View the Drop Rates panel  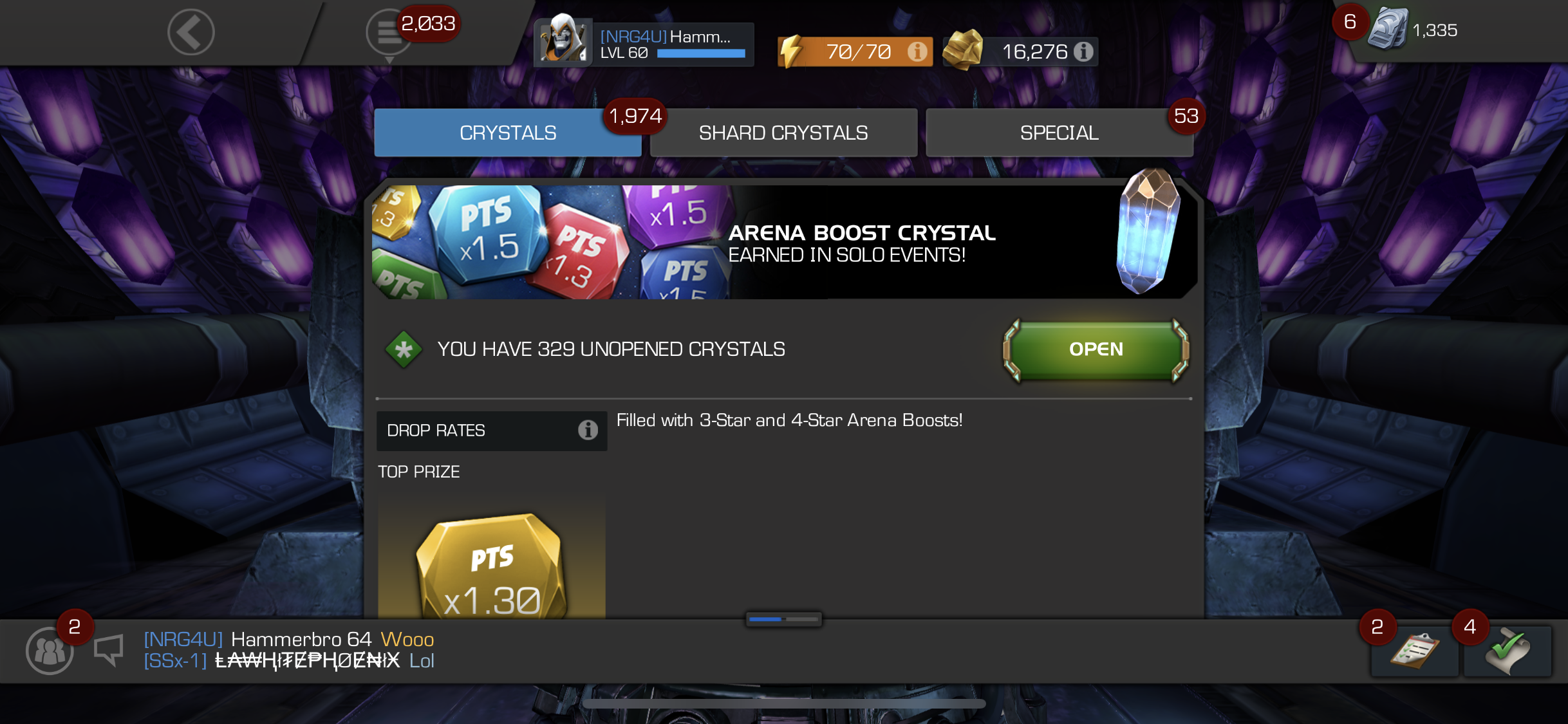coord(492,431)
